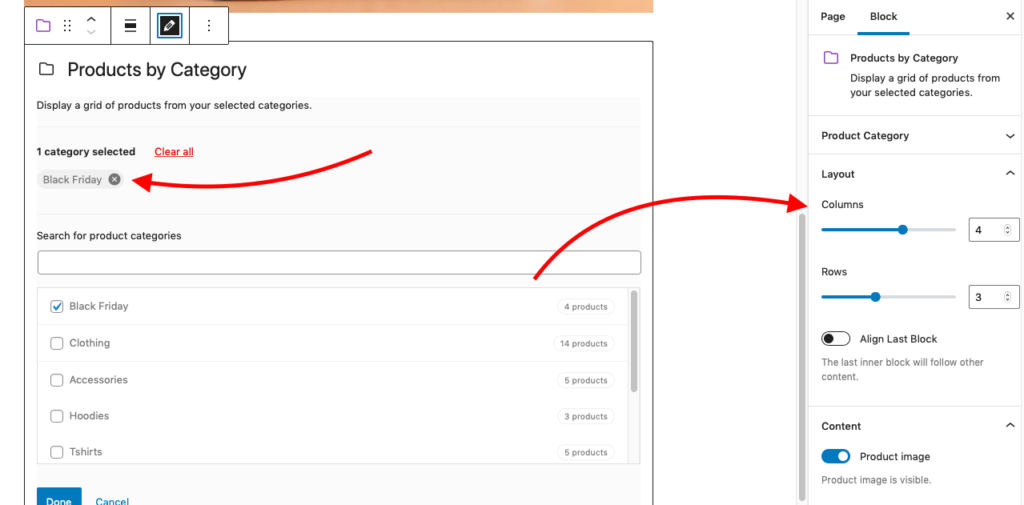1024x505 pixels.
Task: Click the folder icon beside Products by Category heading
Action: tap(46, 69)
